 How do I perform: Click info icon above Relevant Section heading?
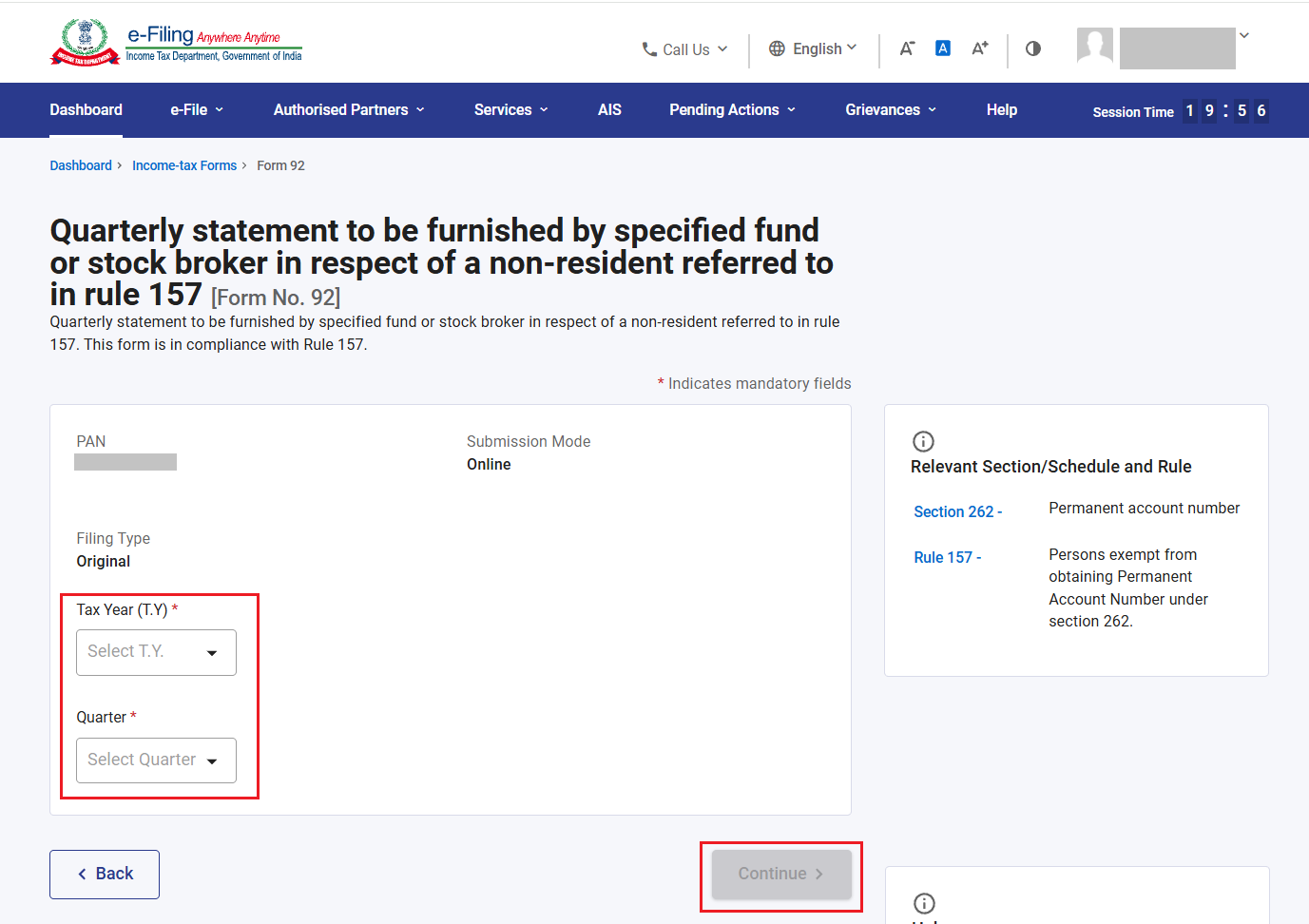[x=923, y=441]
